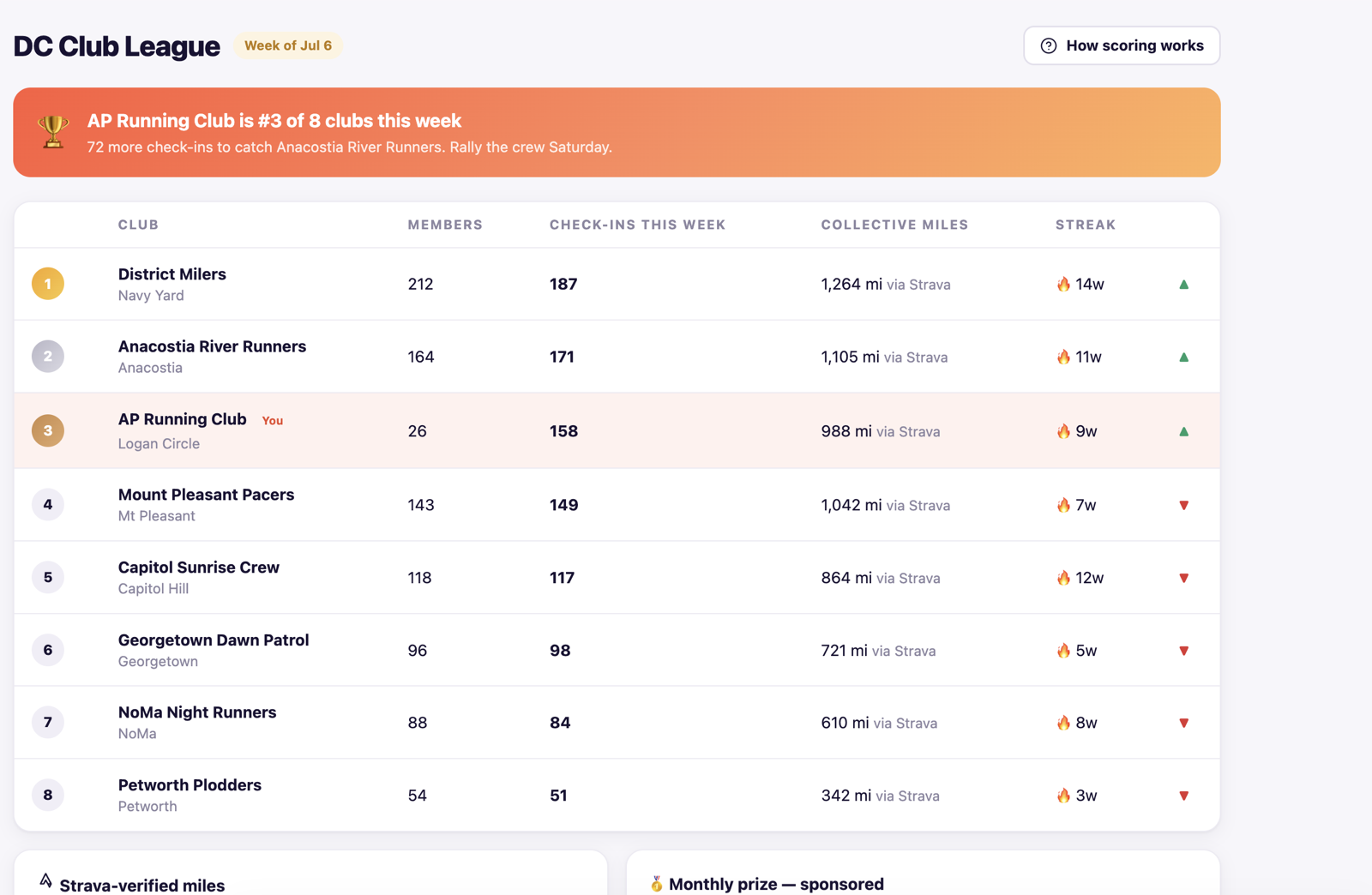Click the trophy icon in the banner
The height and width of the screenshot is (895, 1372).
click(x=53, y=132)
